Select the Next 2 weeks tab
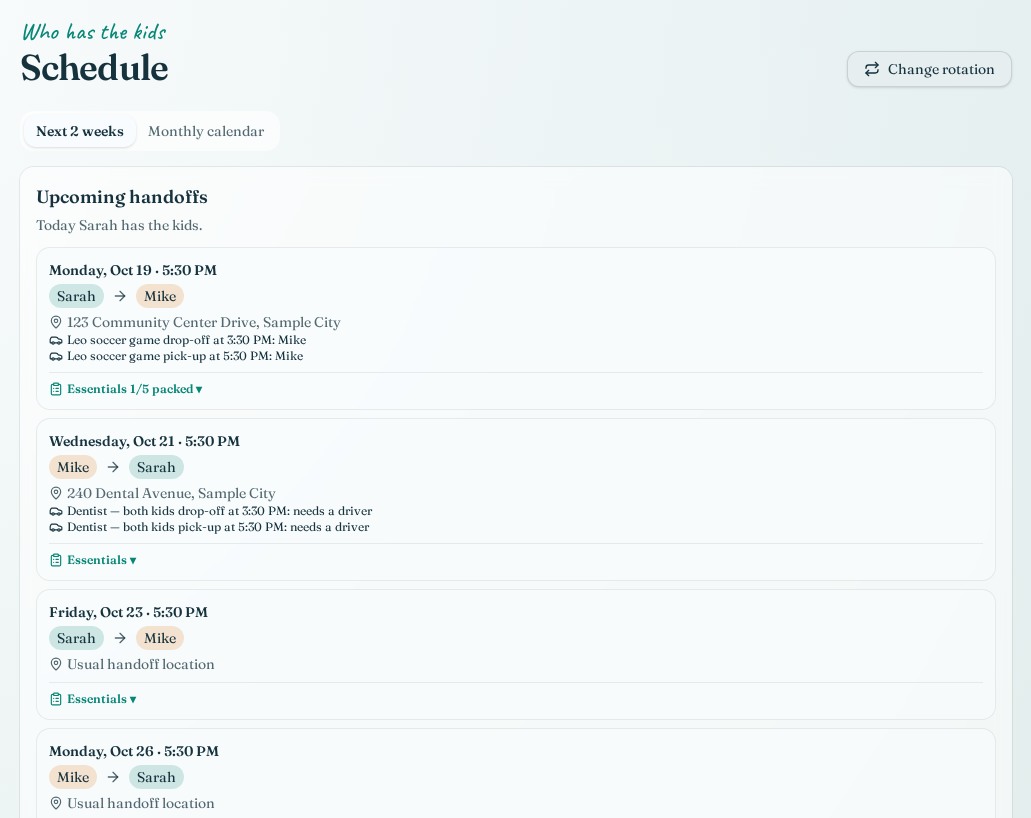 click(80, 132)
